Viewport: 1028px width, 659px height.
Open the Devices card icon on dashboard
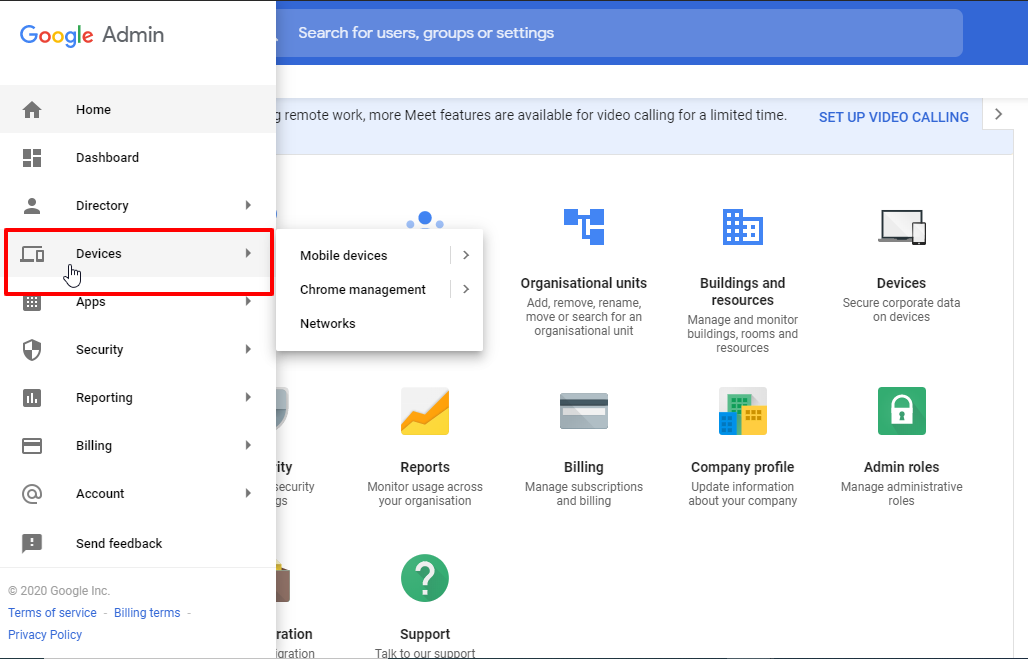pos(901,227)
